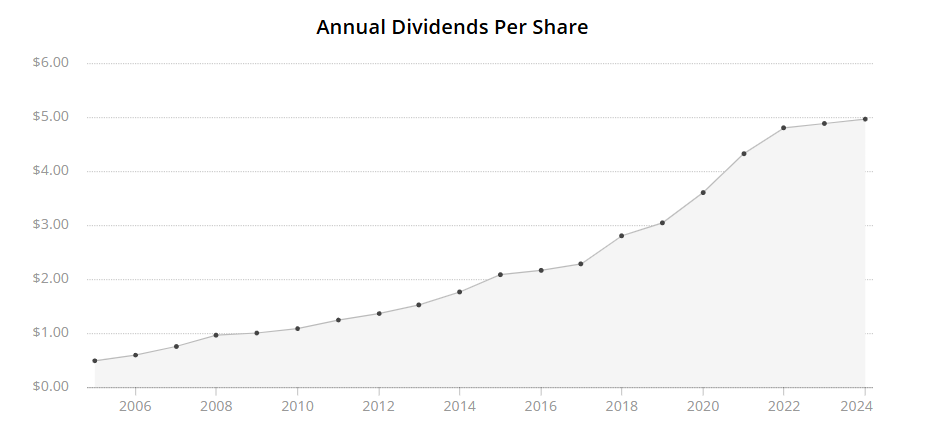Screen dimensions: 925x438
Task: Click the 2016 x-axis year label
Action: (x=541, y=407)
